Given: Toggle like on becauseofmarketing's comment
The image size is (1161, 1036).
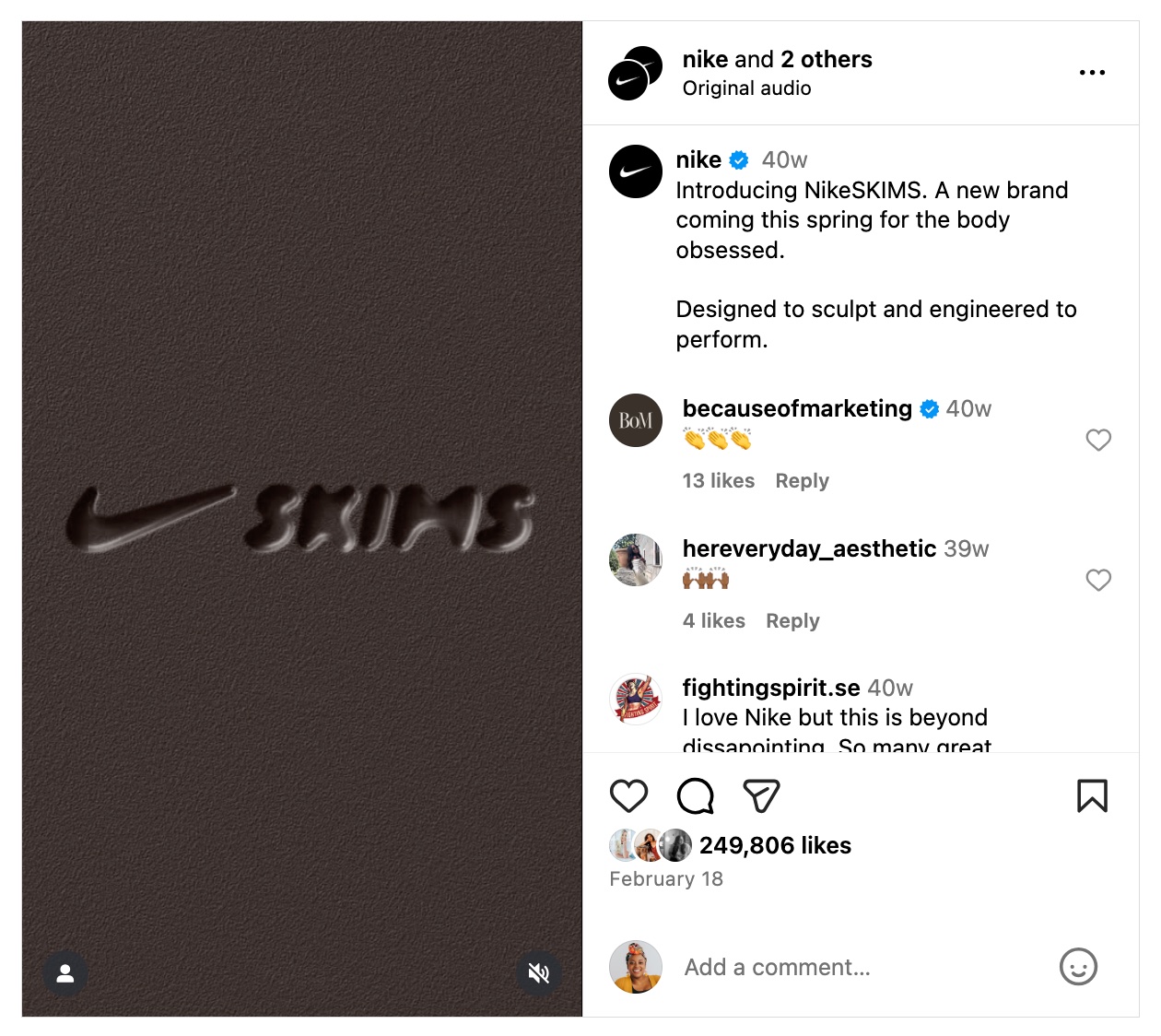Looking at the screenshot, I should [1098, 441].
